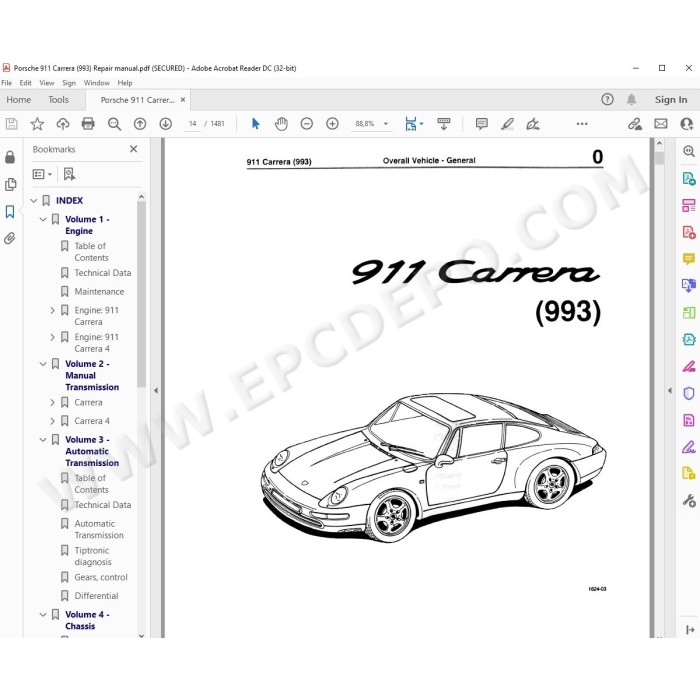Print the document using printer icon
The height and width of the screenshot is (700, 700).
click(88, 124)
